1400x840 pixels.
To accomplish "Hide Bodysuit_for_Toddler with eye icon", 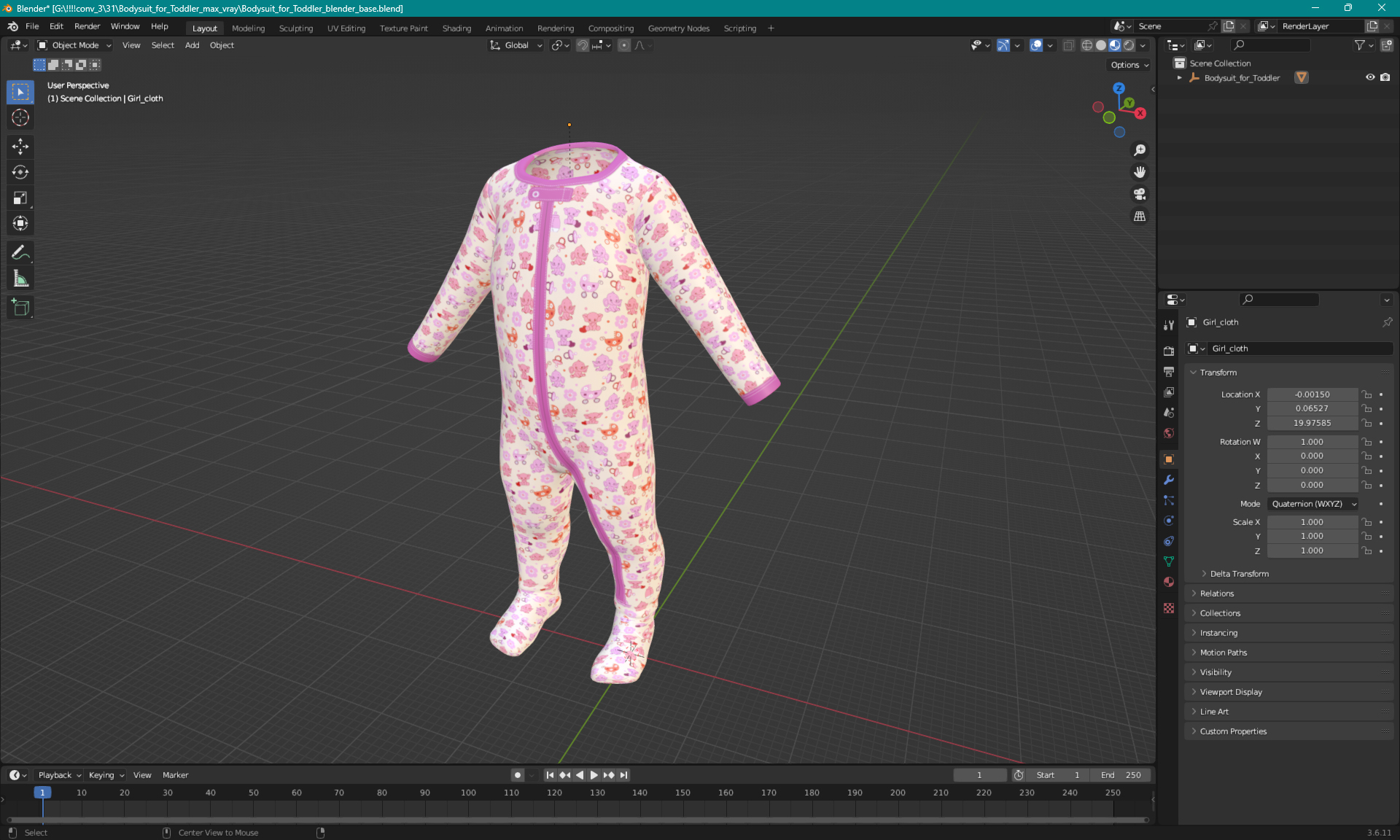I will (x=1370, y=77).
